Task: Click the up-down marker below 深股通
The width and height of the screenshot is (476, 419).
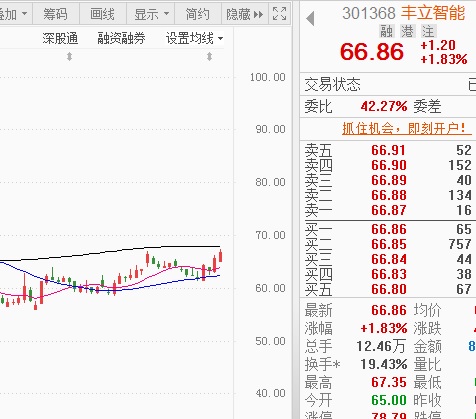Action: click(69, 57)
